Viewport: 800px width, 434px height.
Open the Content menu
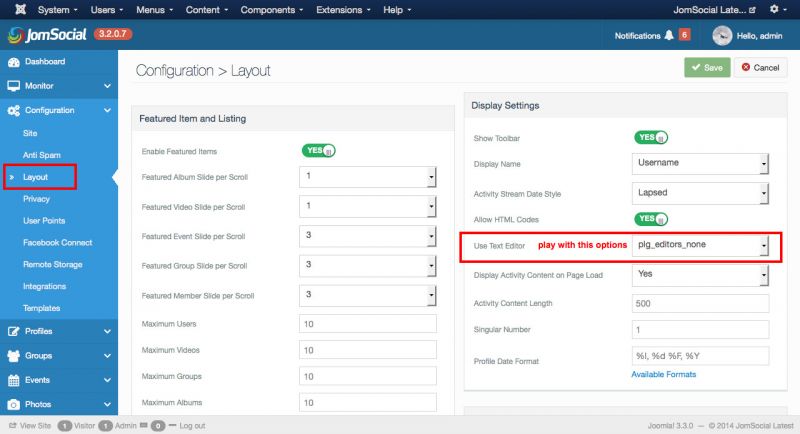click(207, 10)
